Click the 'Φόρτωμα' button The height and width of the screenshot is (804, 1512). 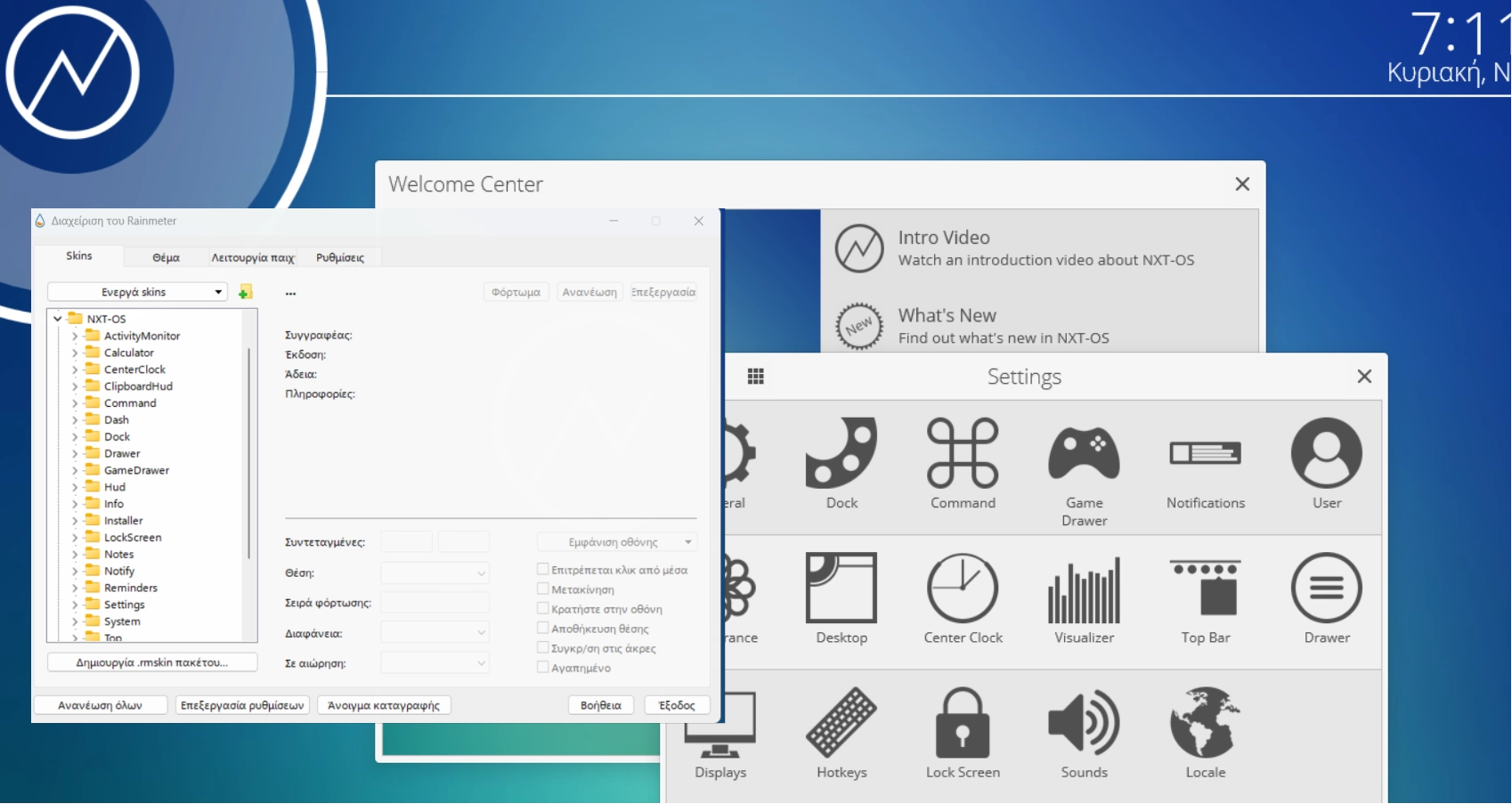coord(516,292)
